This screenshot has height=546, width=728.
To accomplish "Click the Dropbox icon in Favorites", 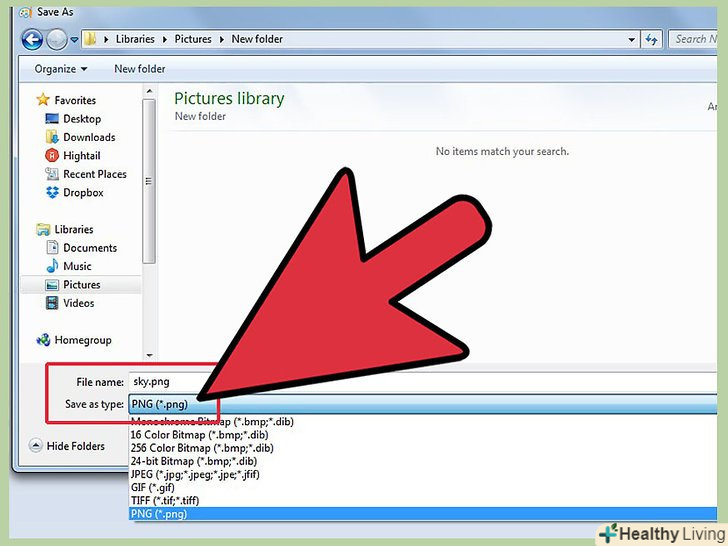I will pyautogui.click(x=52, y=192).
